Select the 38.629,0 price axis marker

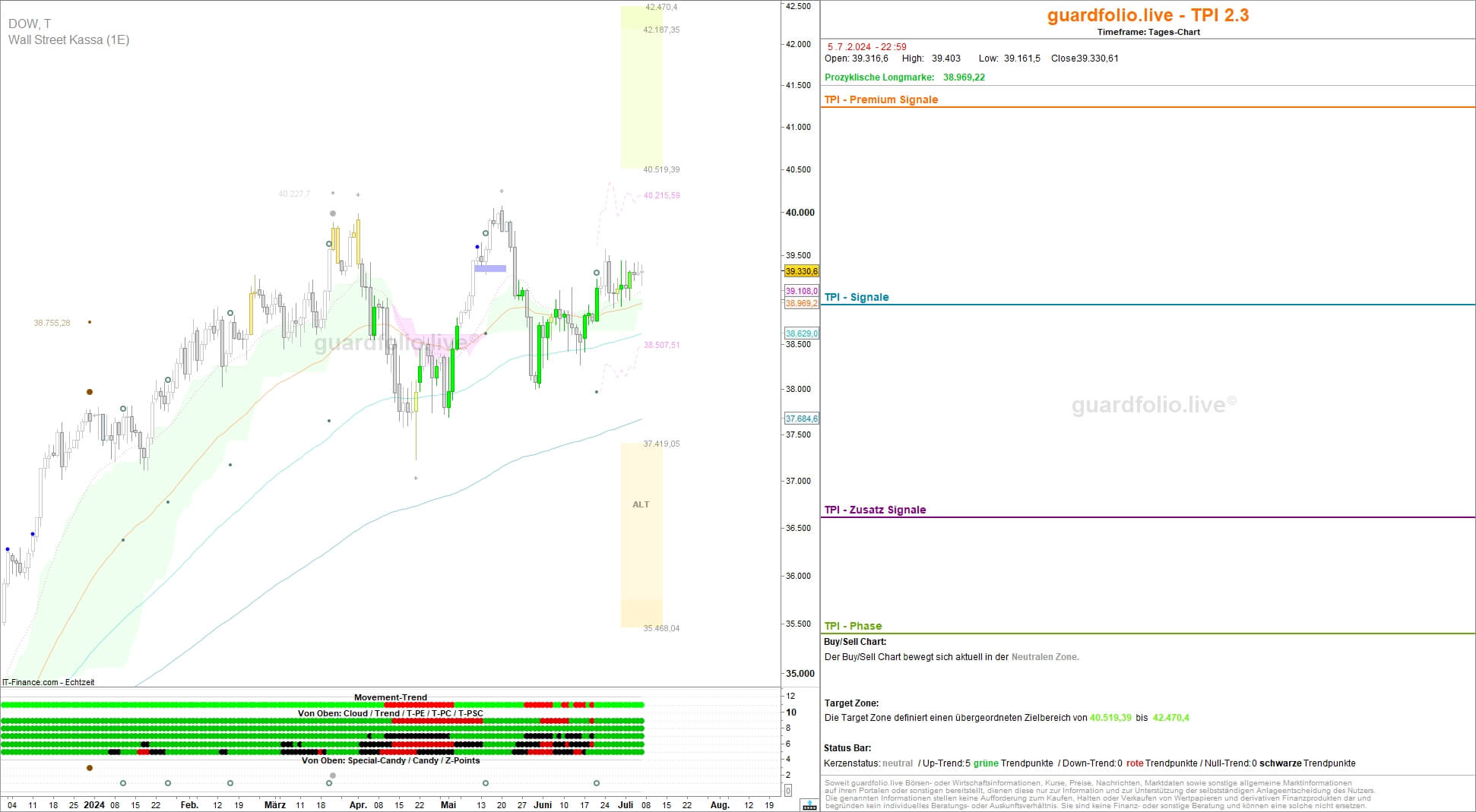[801, 333]
